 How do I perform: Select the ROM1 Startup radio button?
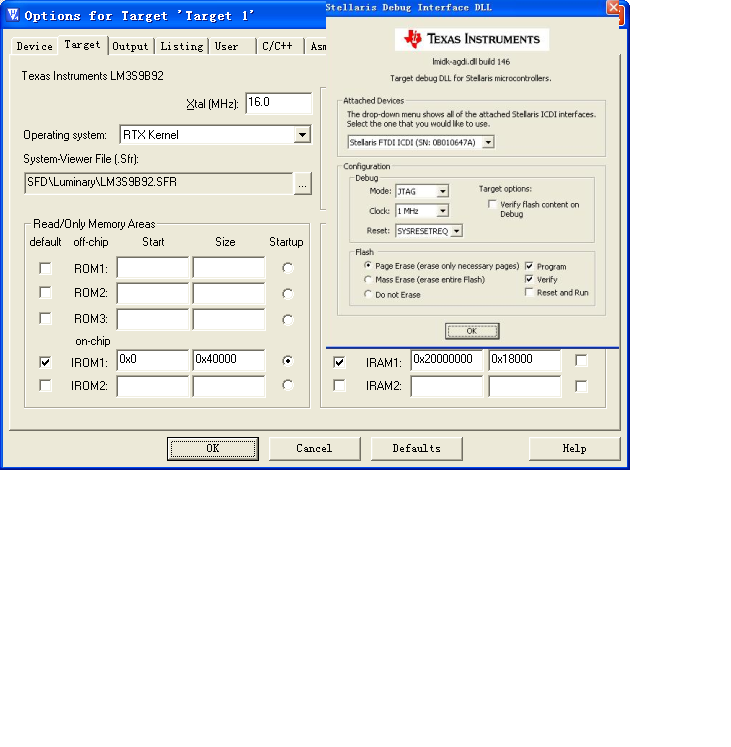tap(287, 268)
